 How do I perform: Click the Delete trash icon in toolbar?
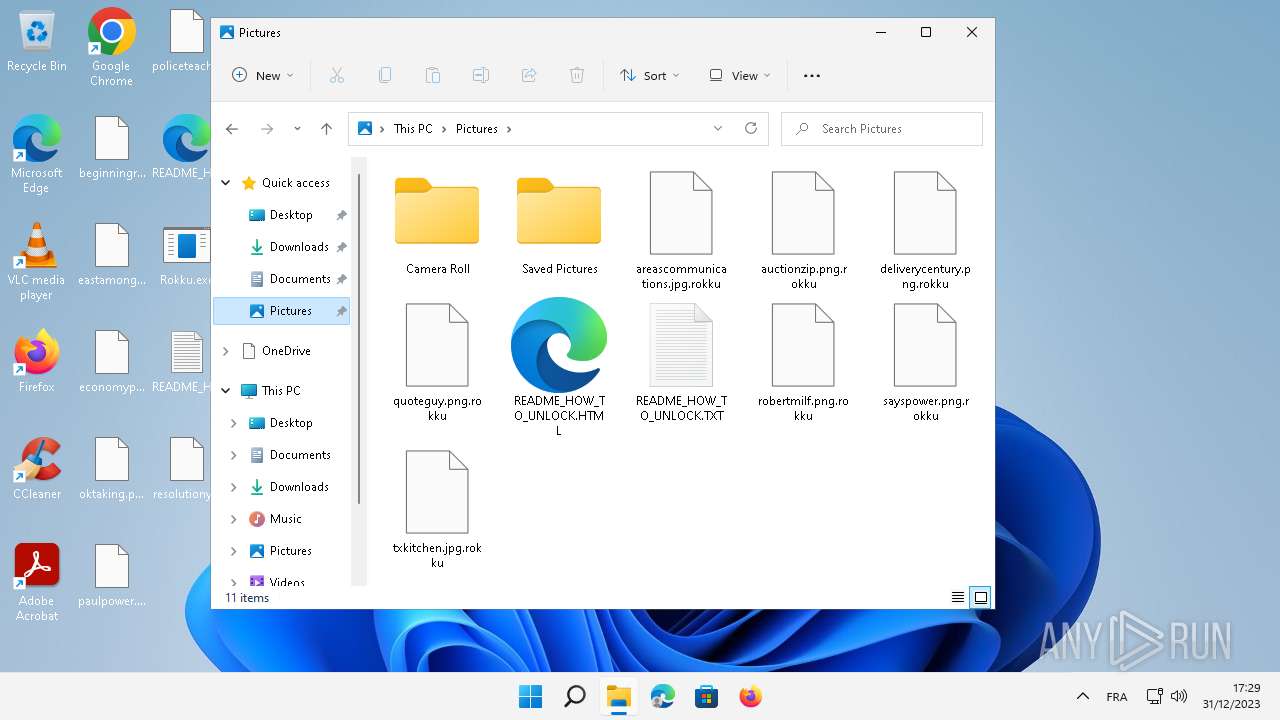(577, 75)
